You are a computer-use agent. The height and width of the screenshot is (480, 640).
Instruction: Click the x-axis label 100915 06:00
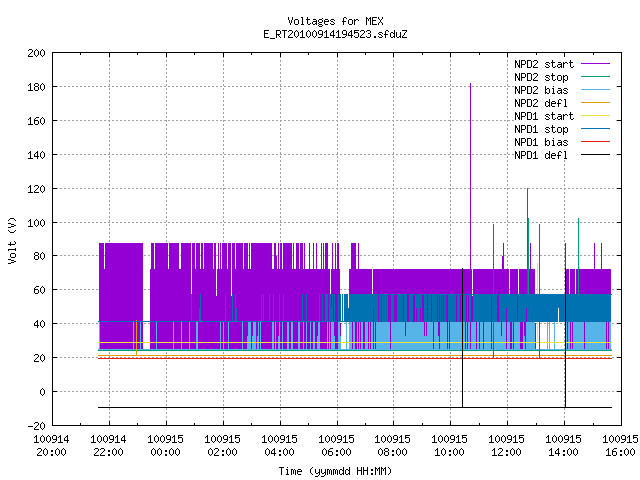(336, 446)
